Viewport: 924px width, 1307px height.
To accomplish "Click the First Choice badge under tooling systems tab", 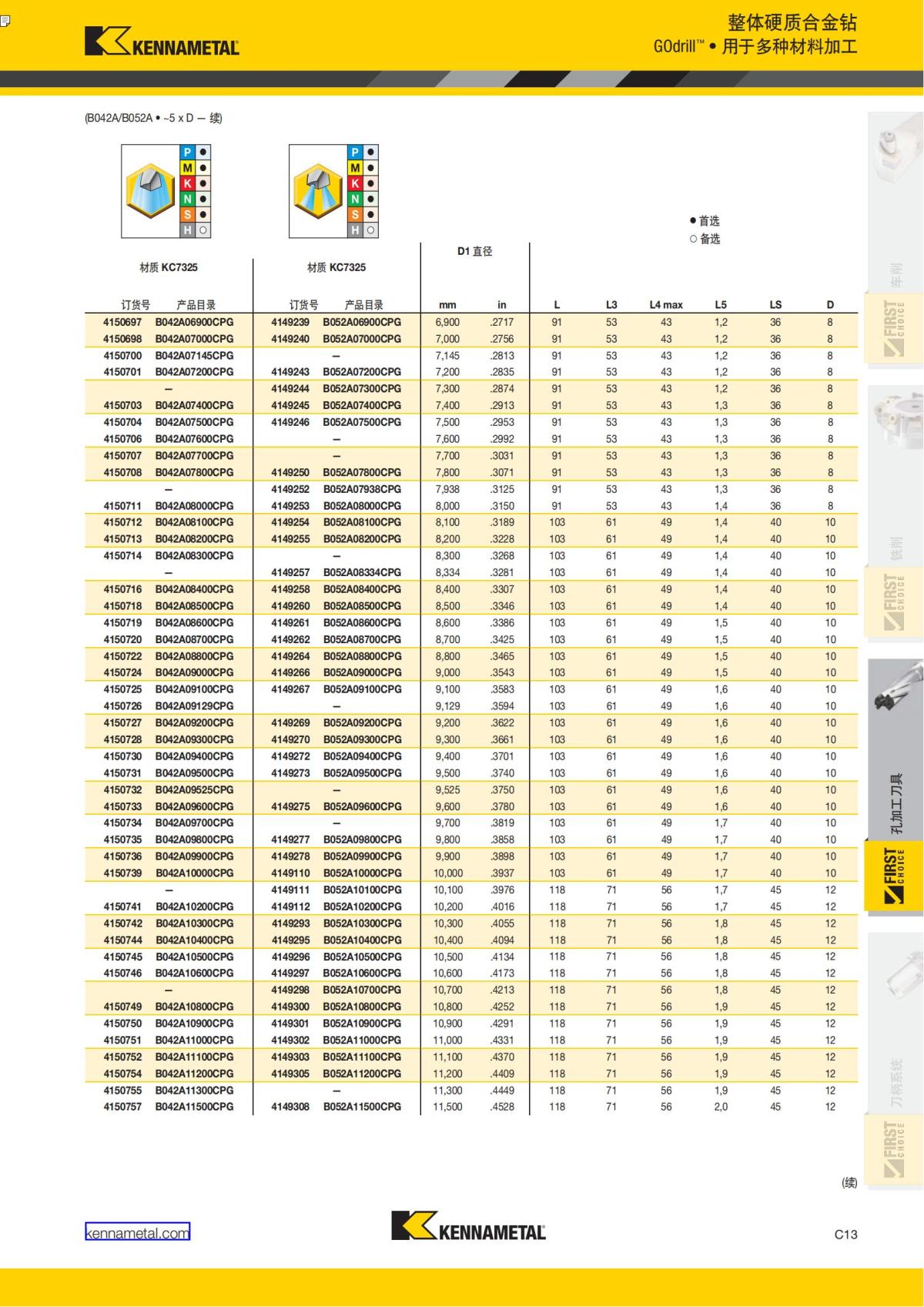I will [895, 1149].
